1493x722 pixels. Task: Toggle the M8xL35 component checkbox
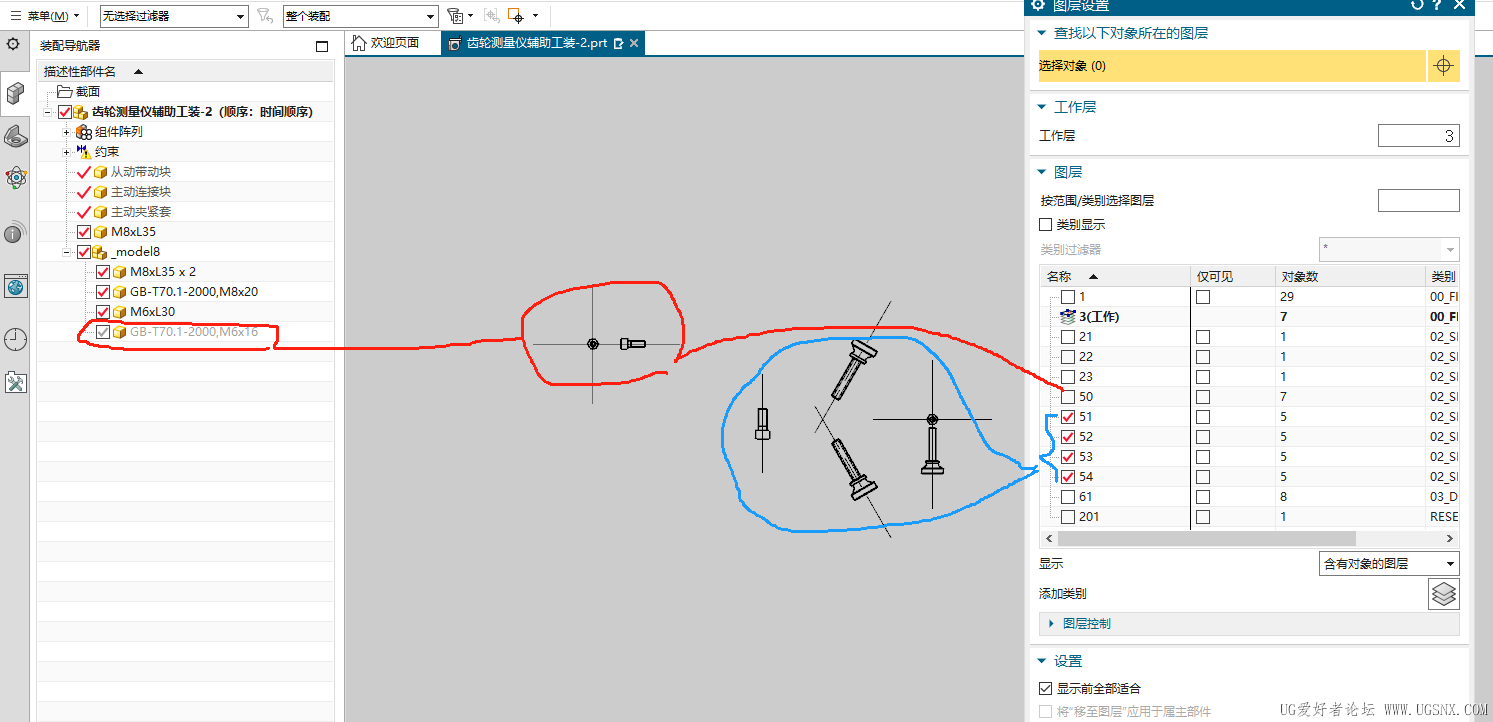(84, 232)
